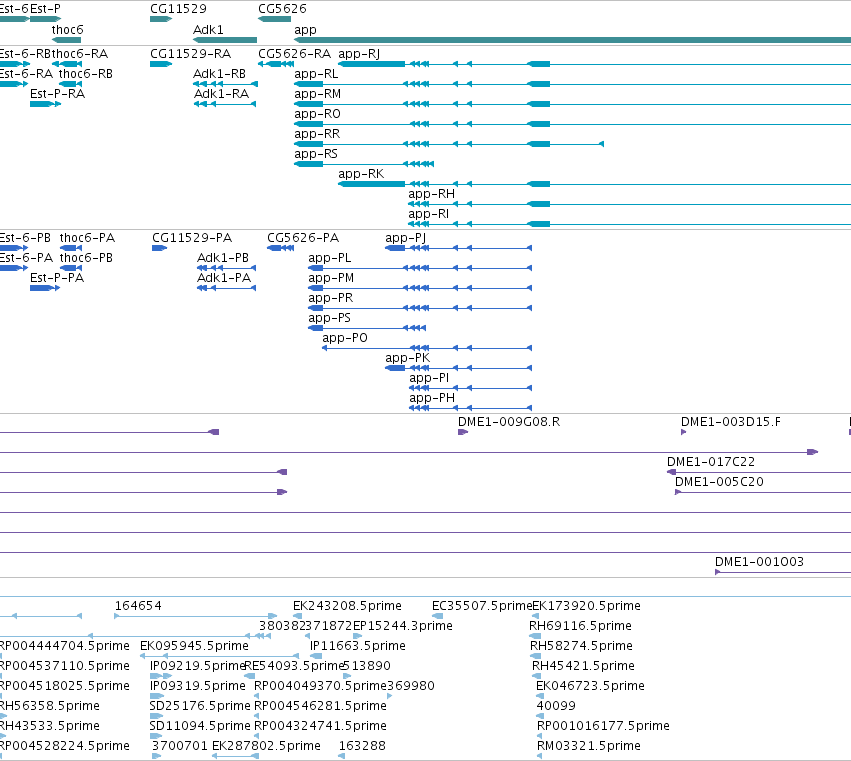Click the DME1-003D15.F feature

[731, 422]
